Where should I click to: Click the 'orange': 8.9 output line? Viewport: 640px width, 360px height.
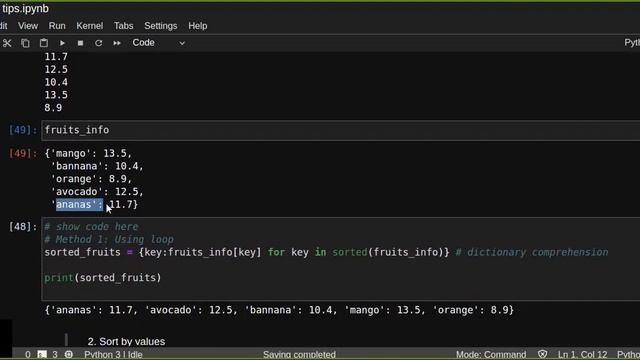[91, 179]
